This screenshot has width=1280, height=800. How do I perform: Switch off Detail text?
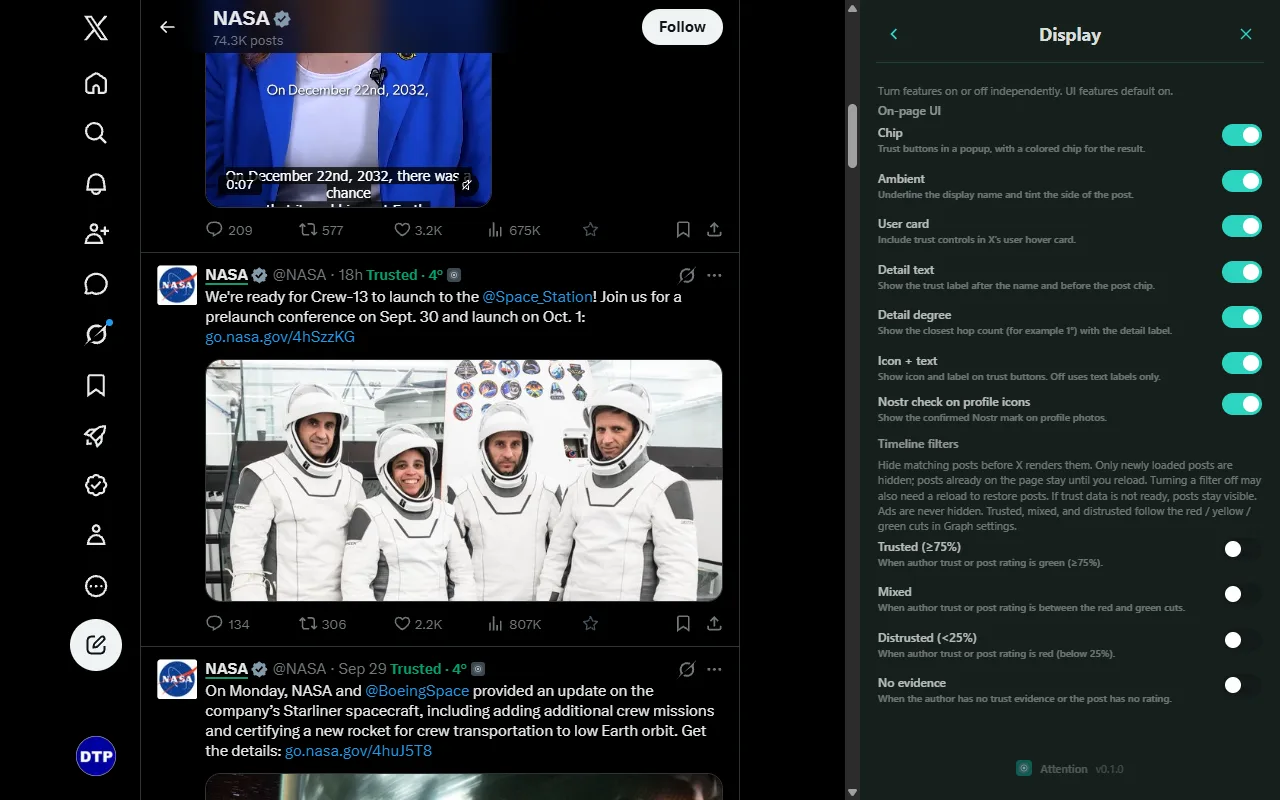pos(1241,272)
